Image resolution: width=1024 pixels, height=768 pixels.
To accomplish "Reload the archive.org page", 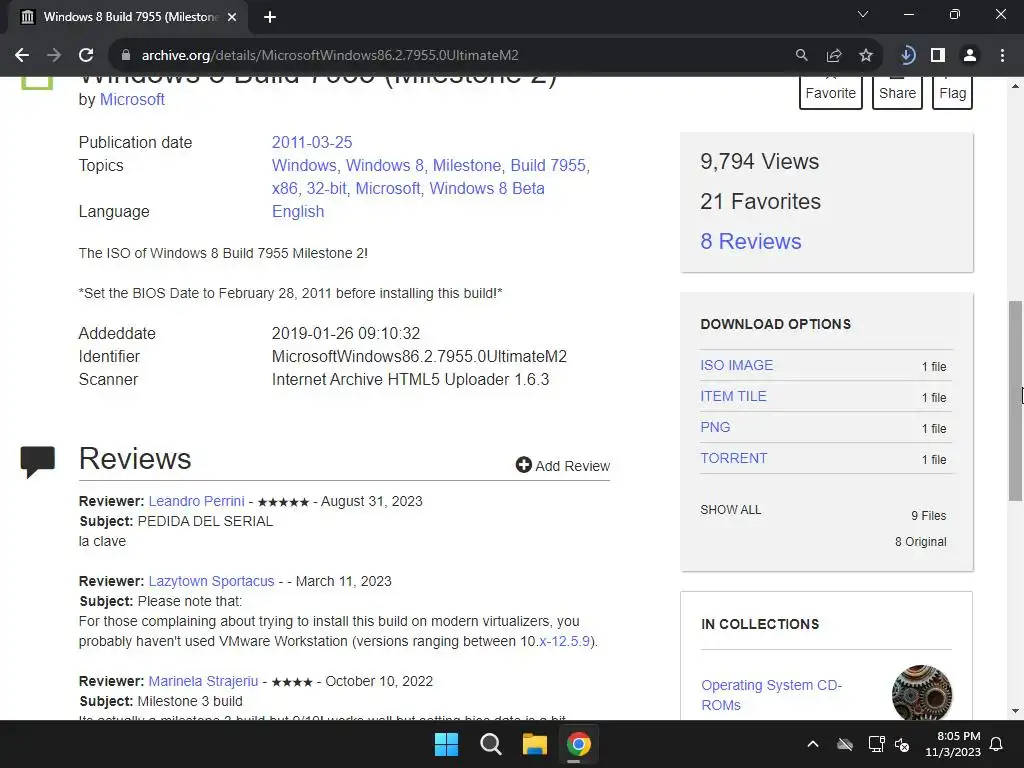I will 86,56.
